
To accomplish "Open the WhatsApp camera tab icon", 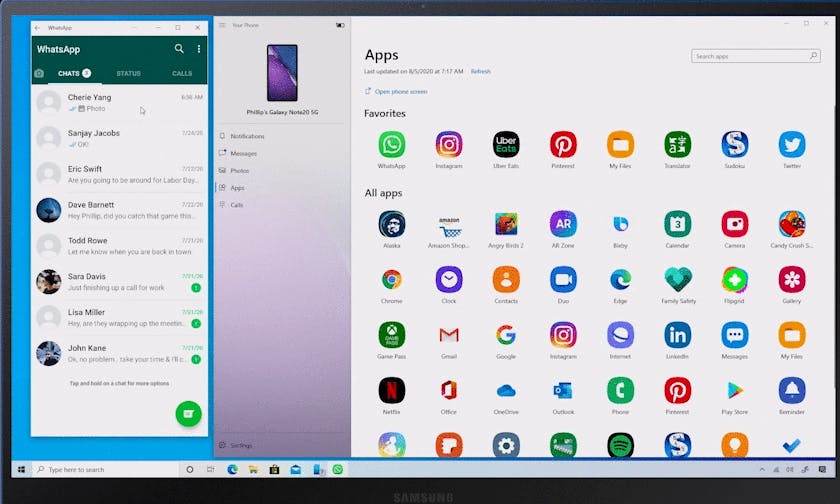I will (x=39, y=73).
